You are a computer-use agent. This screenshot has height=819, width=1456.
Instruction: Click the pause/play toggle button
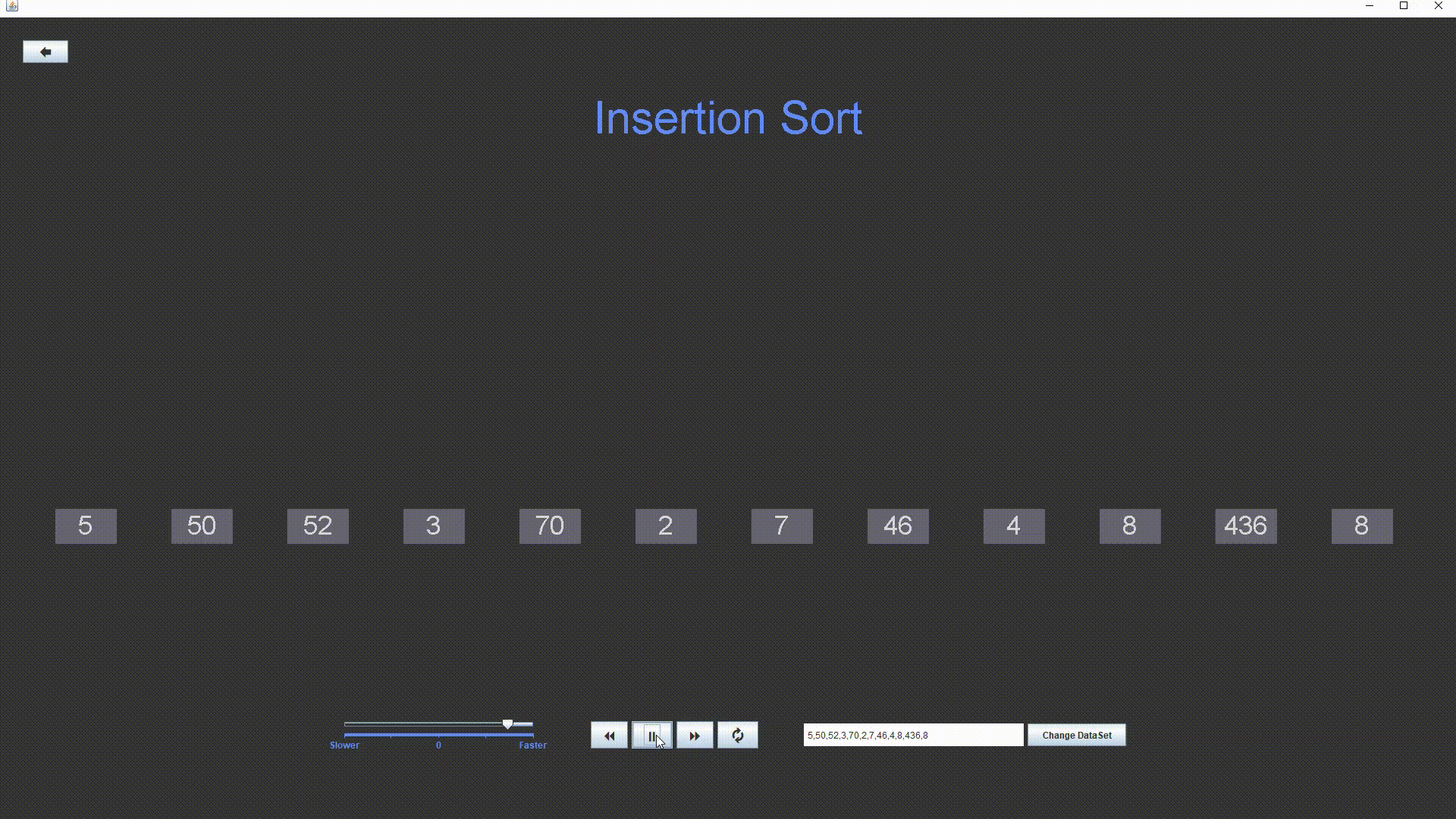click(652, 735)
